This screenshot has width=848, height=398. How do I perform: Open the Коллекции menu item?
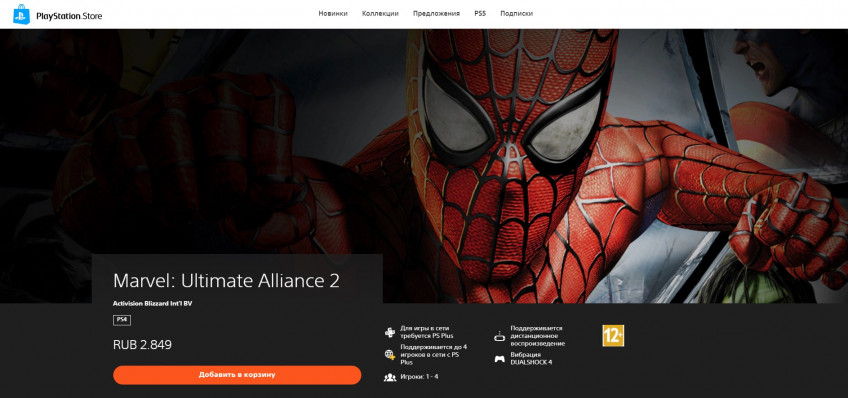click(x=380, y=14)
